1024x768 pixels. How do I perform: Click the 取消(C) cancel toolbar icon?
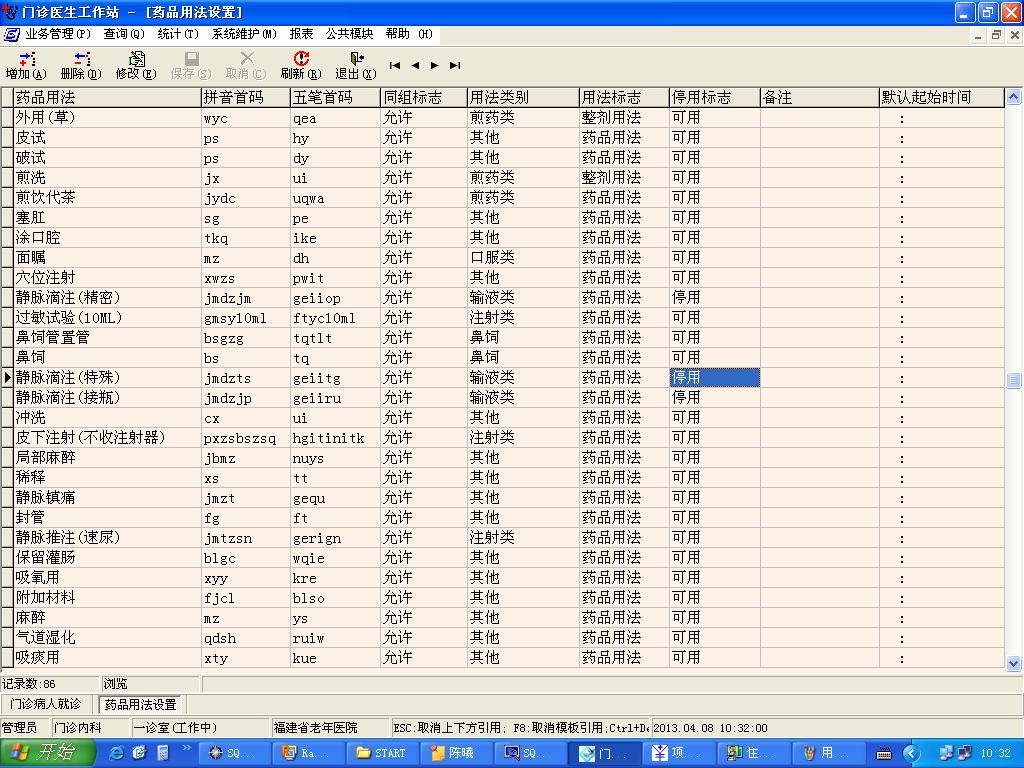(246, 65)
